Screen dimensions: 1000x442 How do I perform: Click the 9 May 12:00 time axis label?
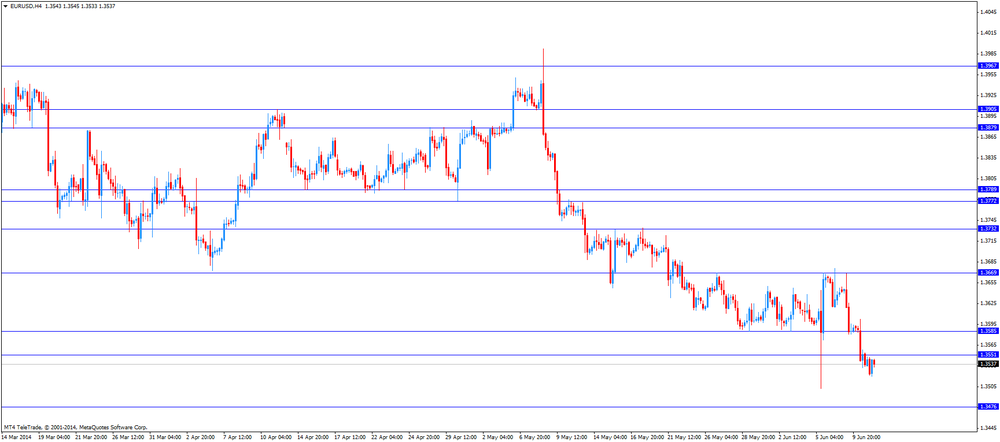coord(571,438)
